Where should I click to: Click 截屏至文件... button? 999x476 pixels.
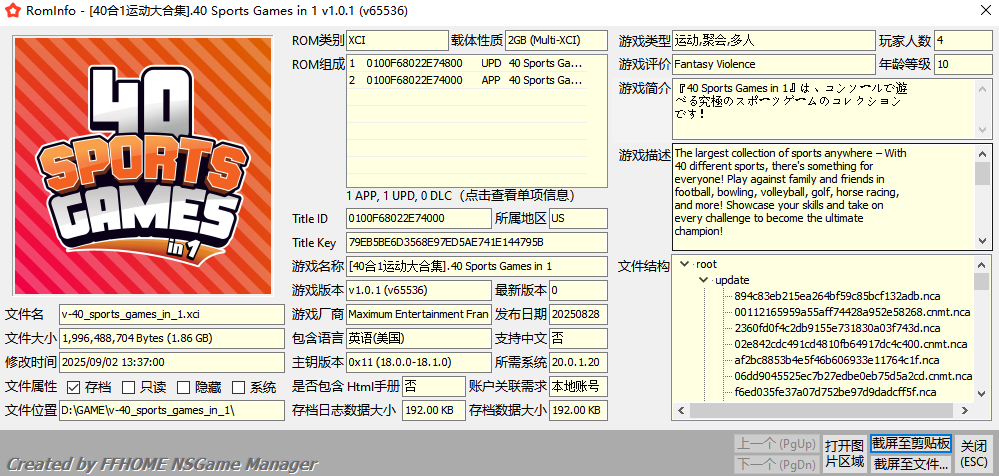(x=911, y=463)
